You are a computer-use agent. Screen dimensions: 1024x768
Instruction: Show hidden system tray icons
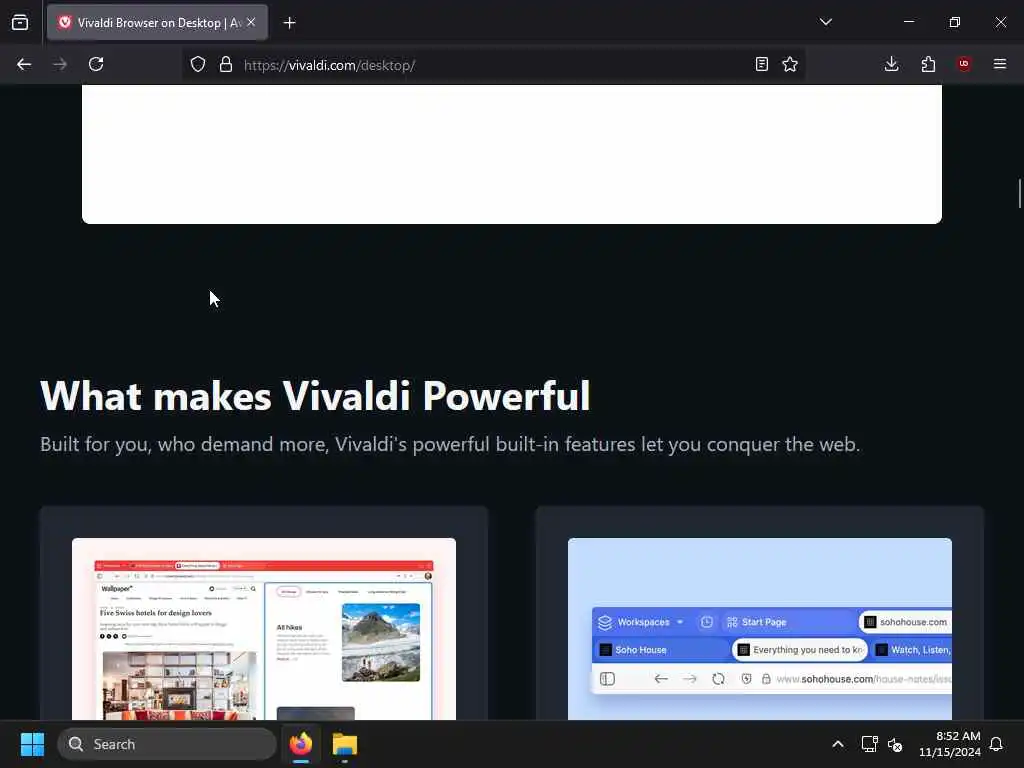838,744
